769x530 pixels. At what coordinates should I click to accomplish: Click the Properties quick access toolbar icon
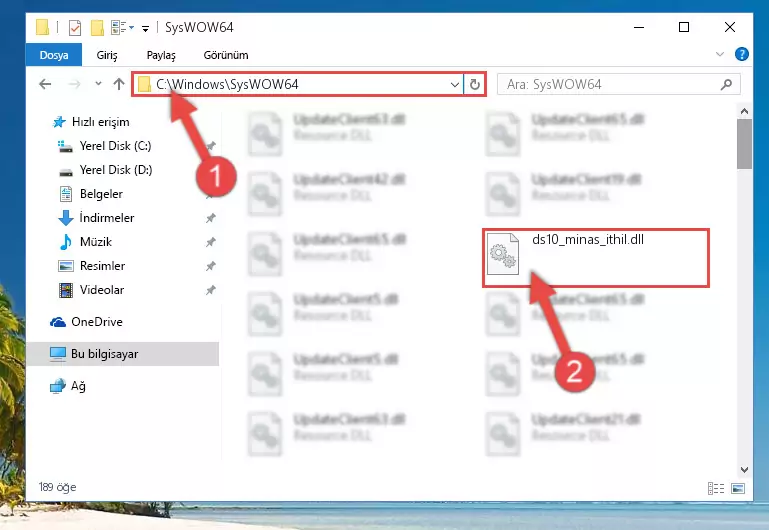tap(75, 27)
